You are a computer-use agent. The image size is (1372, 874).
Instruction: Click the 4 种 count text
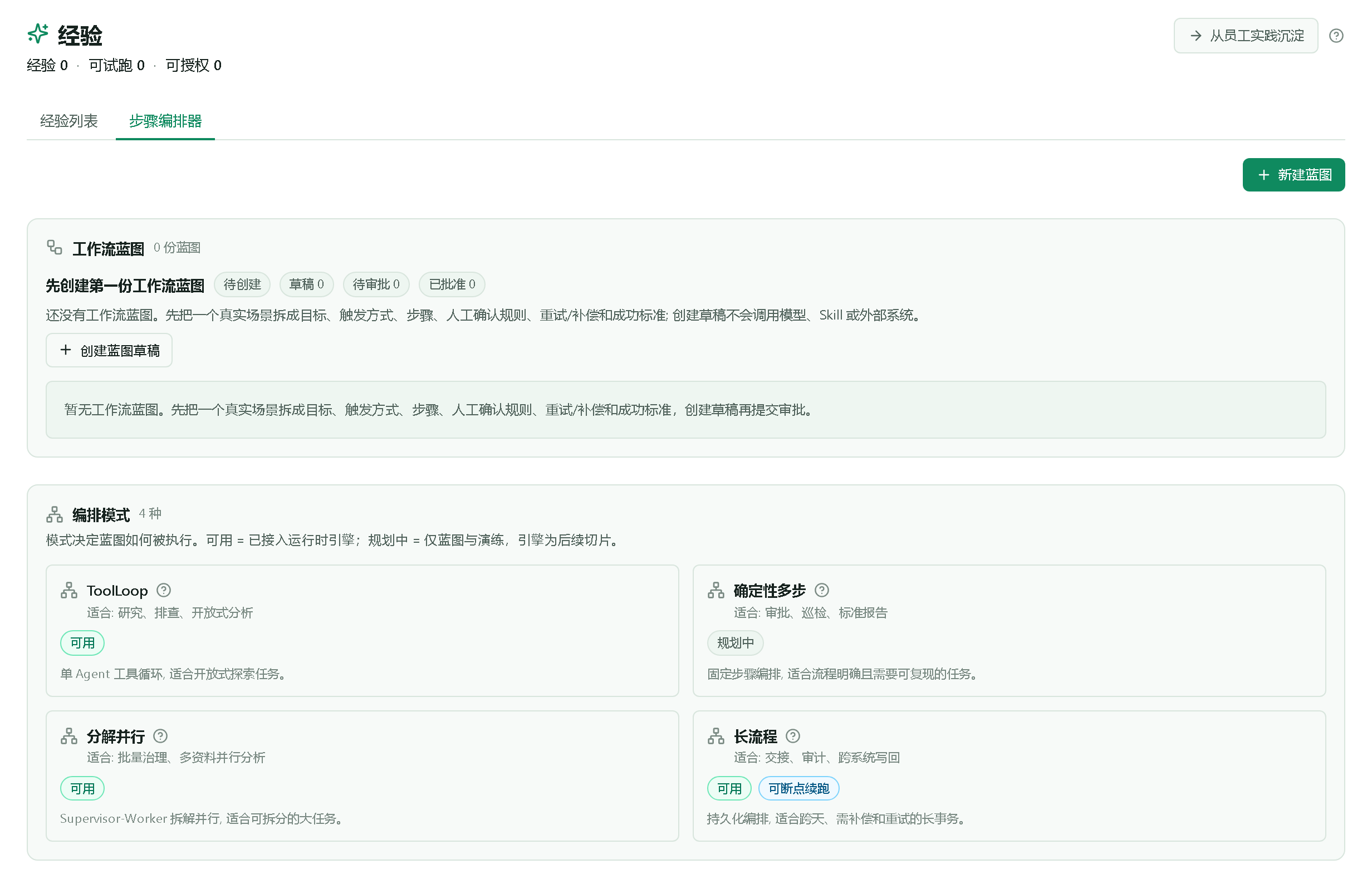tap(150, 514)
